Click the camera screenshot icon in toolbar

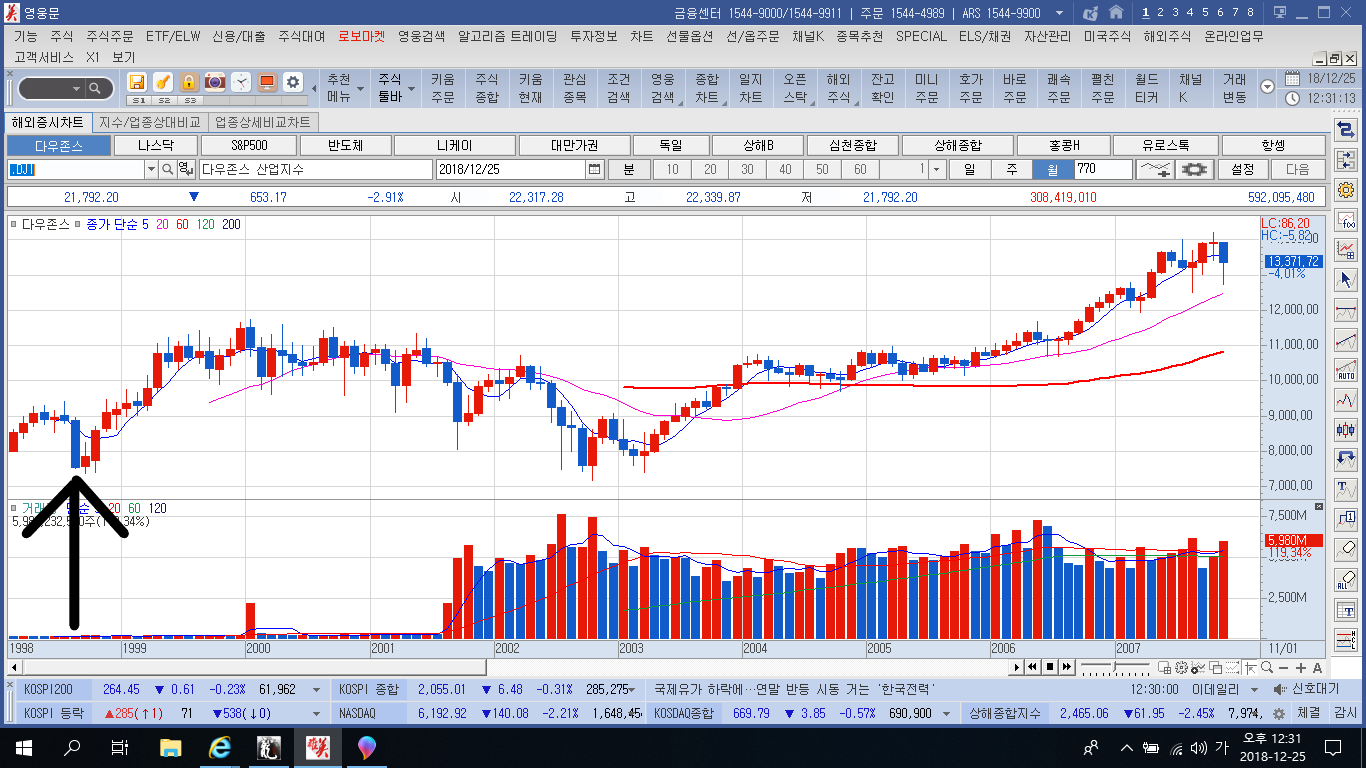point(214,82)
